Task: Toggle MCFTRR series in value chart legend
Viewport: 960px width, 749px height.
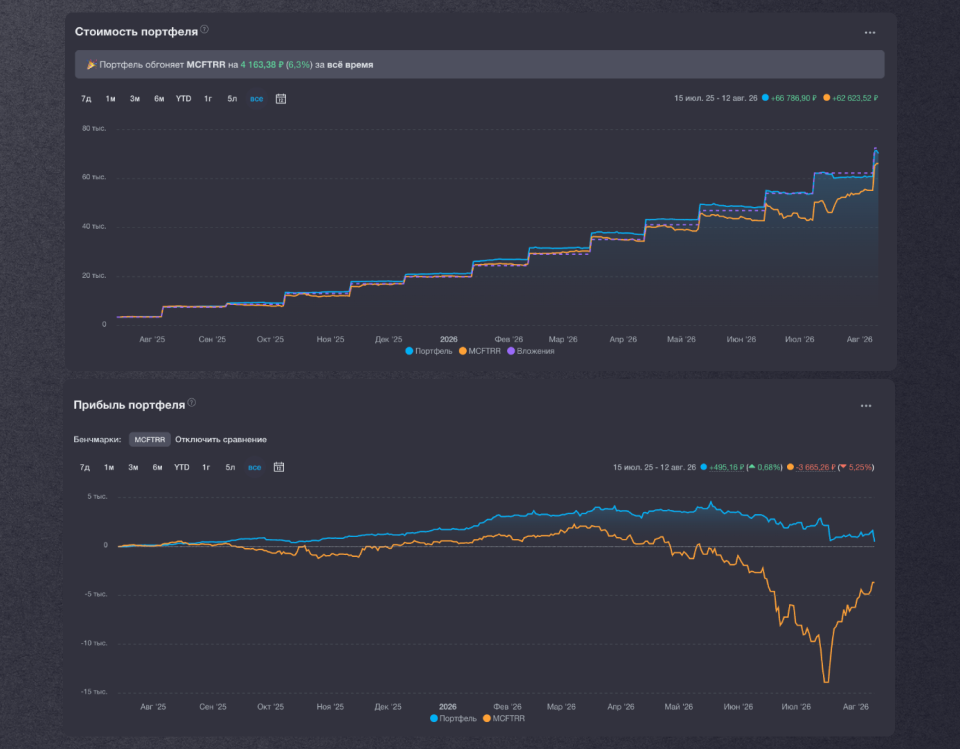Action: click(x=480, y=351)
